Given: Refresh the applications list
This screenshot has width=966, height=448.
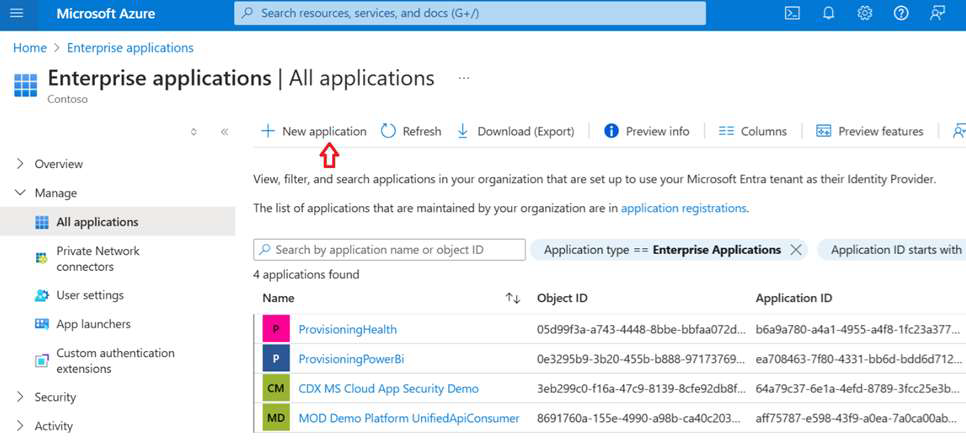Looking at the screenshot, I should [410, 131].
